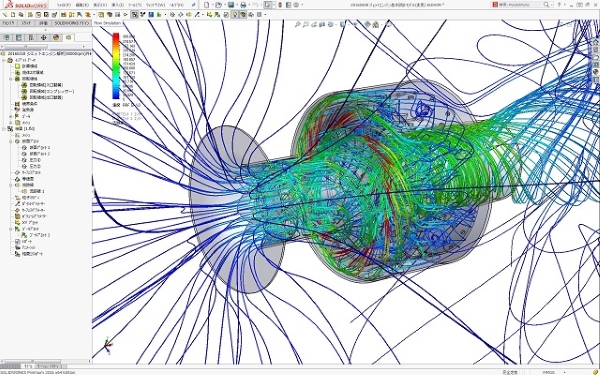Click the Save icon in title toolbar

coord(231,5)
